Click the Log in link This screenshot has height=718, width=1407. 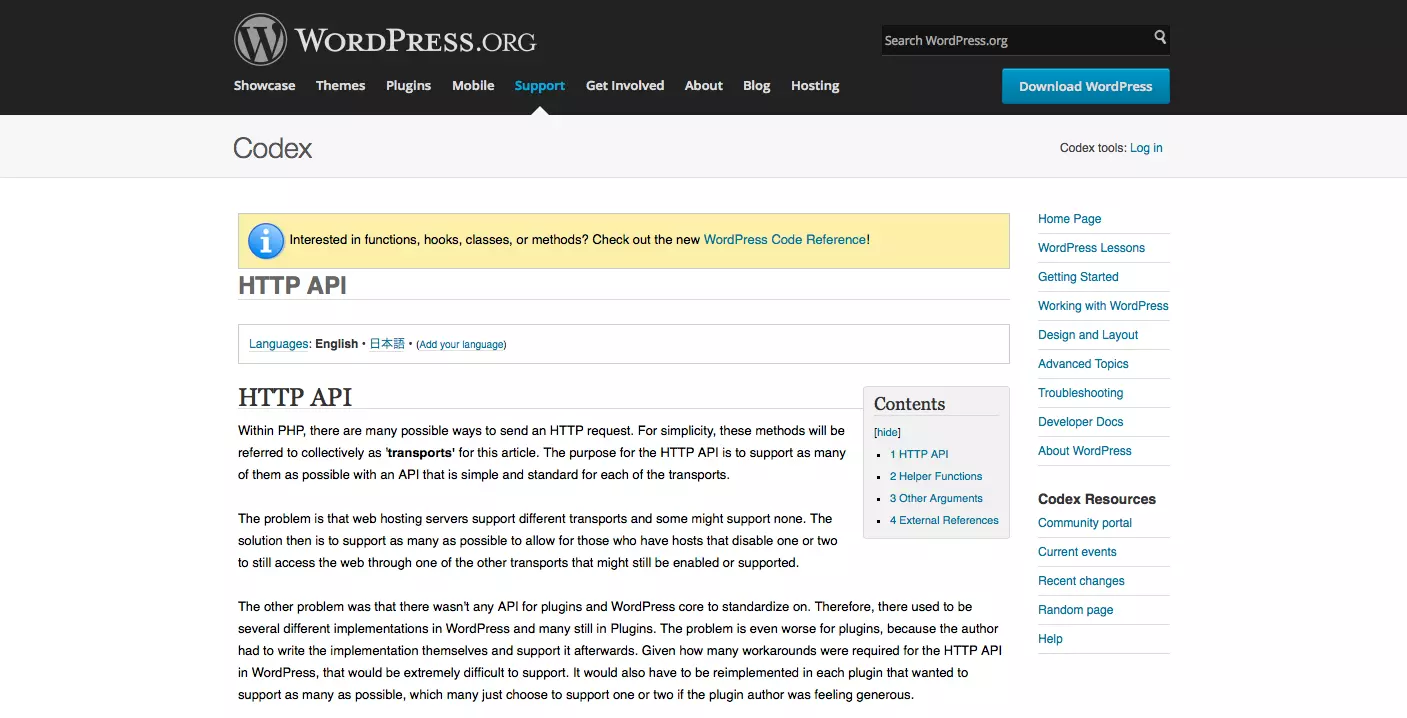[x=1146, y=148]
